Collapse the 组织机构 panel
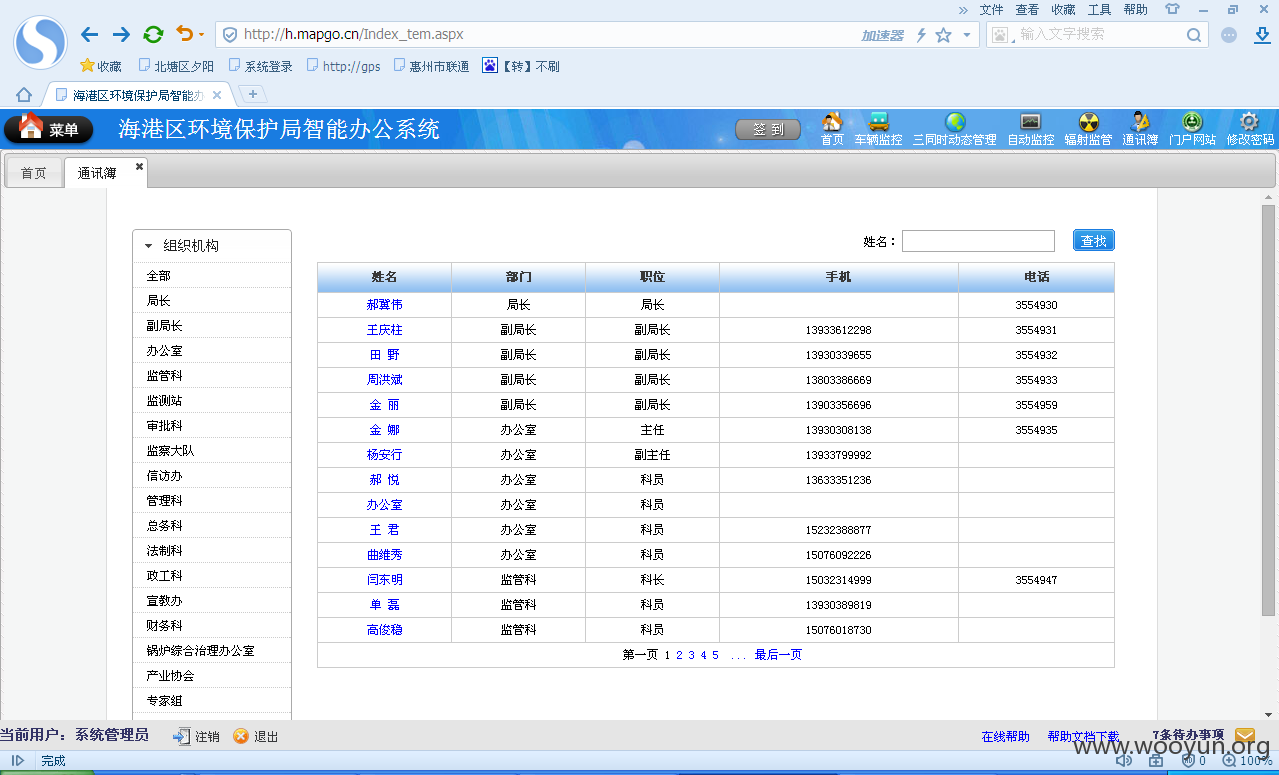1279x775 pixels. pos(149,246)
